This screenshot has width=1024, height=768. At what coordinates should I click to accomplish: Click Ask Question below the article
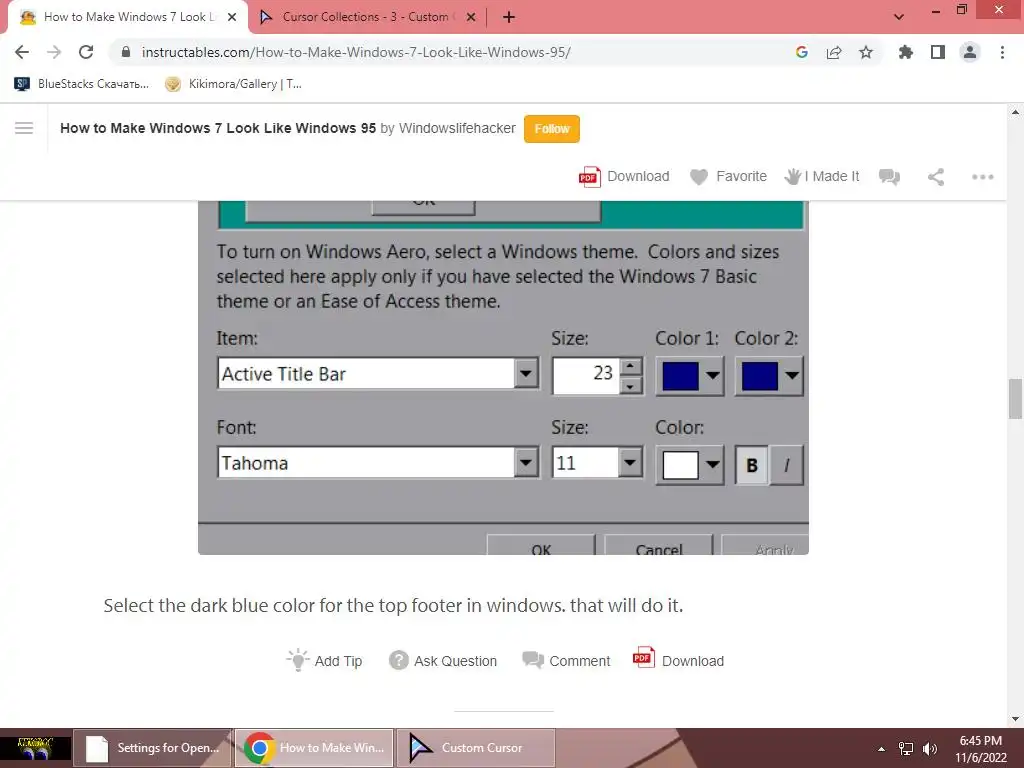click(x=443, y=661)
